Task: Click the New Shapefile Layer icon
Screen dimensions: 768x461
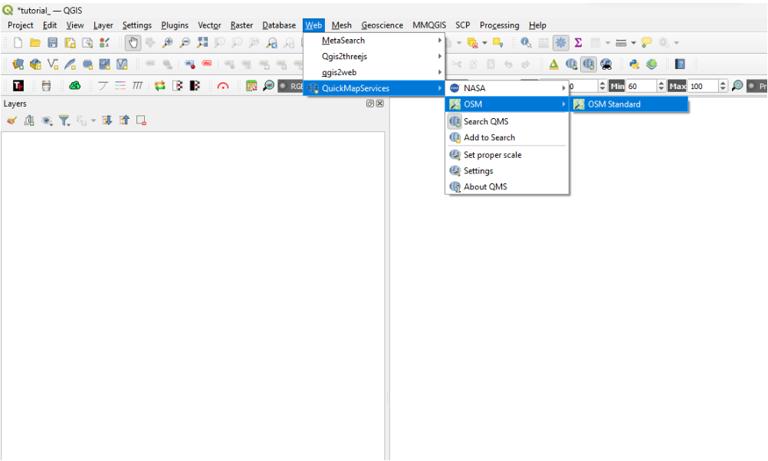Action: (52, 64)
